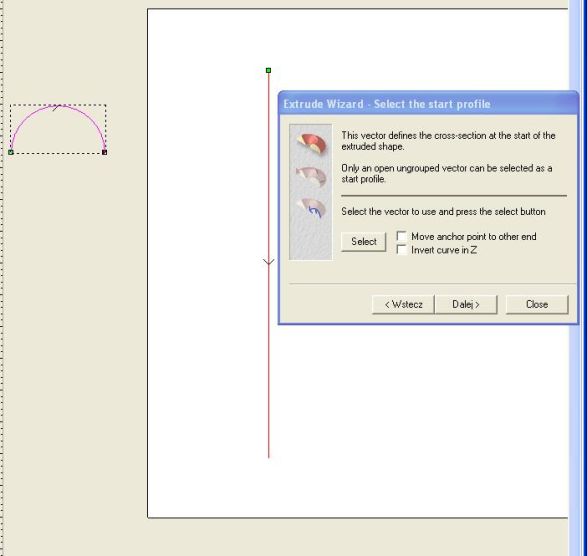
Task: Click the direction marker at the arc's top
Action: (57, 108)
